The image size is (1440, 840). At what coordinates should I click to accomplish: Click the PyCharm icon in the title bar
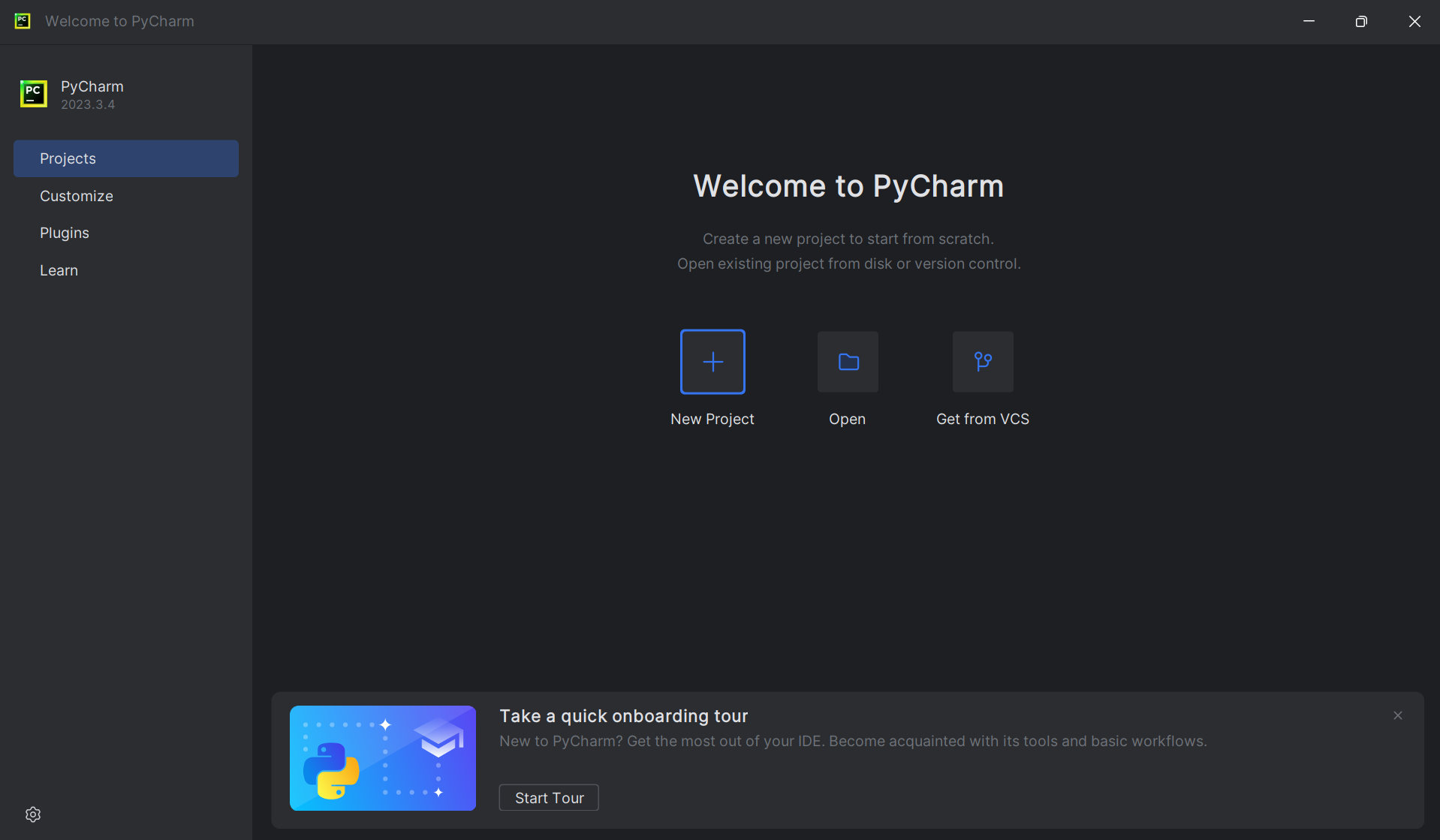coord(22,21)
